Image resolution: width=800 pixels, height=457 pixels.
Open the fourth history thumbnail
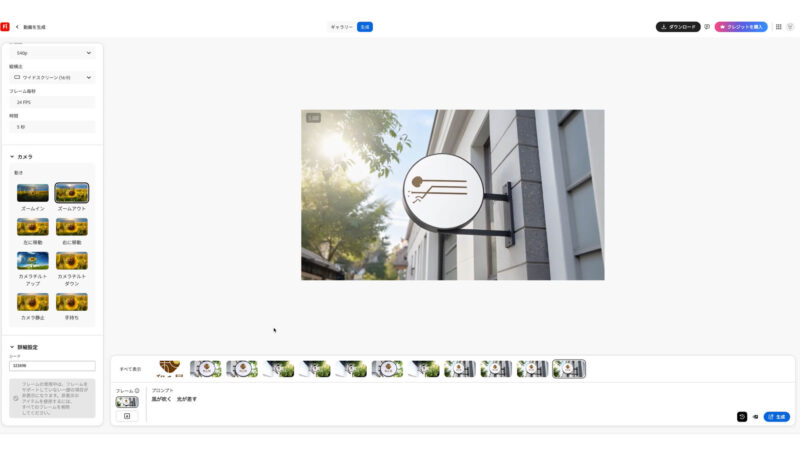[278, 369]
